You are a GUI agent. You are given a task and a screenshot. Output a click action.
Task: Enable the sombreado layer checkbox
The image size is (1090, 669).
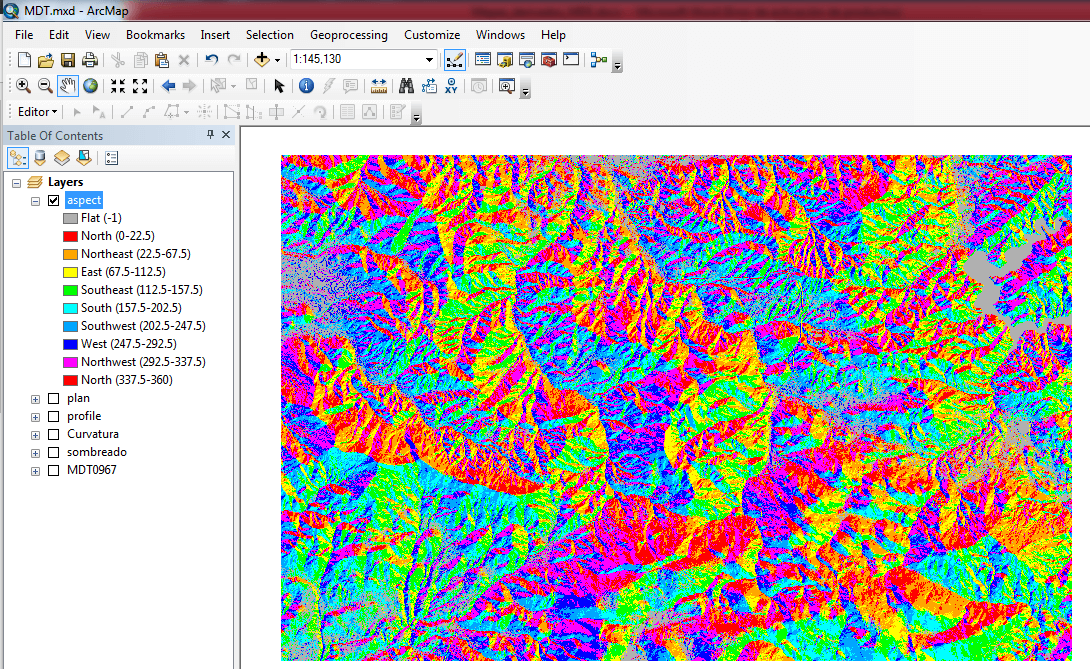click(54, 452)
